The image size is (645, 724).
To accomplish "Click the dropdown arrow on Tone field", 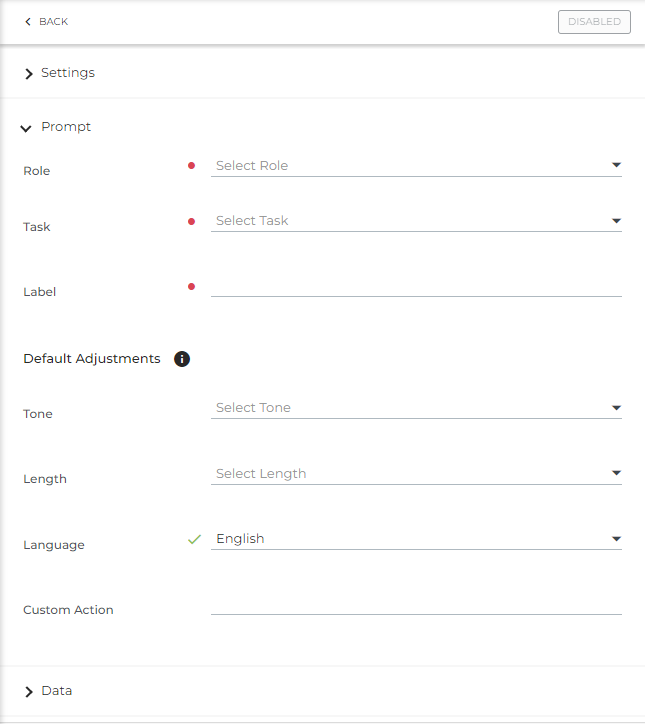I will click(616, 408).
